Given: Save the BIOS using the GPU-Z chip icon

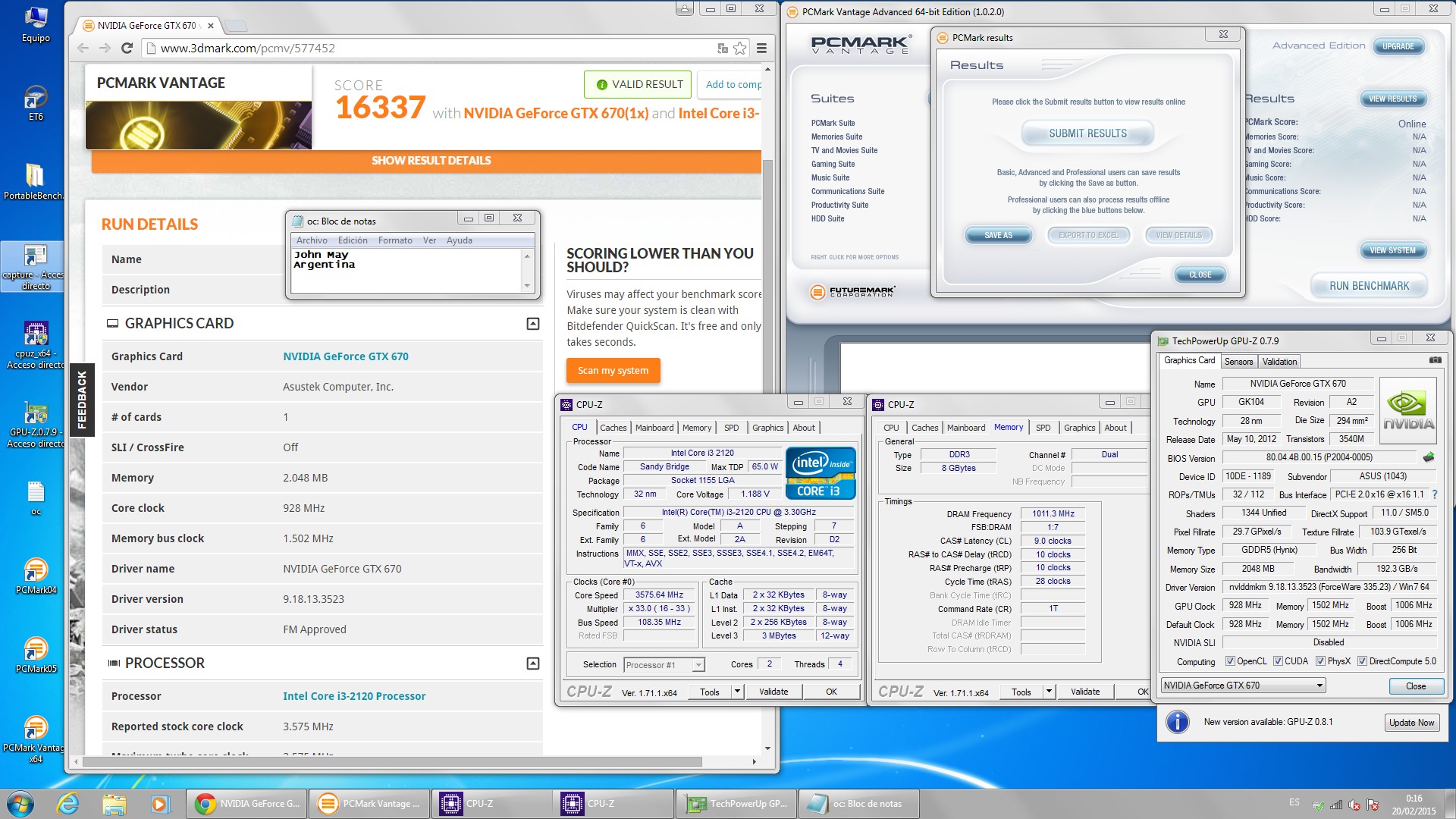Looking at the screenshot, I should [x=1429, y=457].
